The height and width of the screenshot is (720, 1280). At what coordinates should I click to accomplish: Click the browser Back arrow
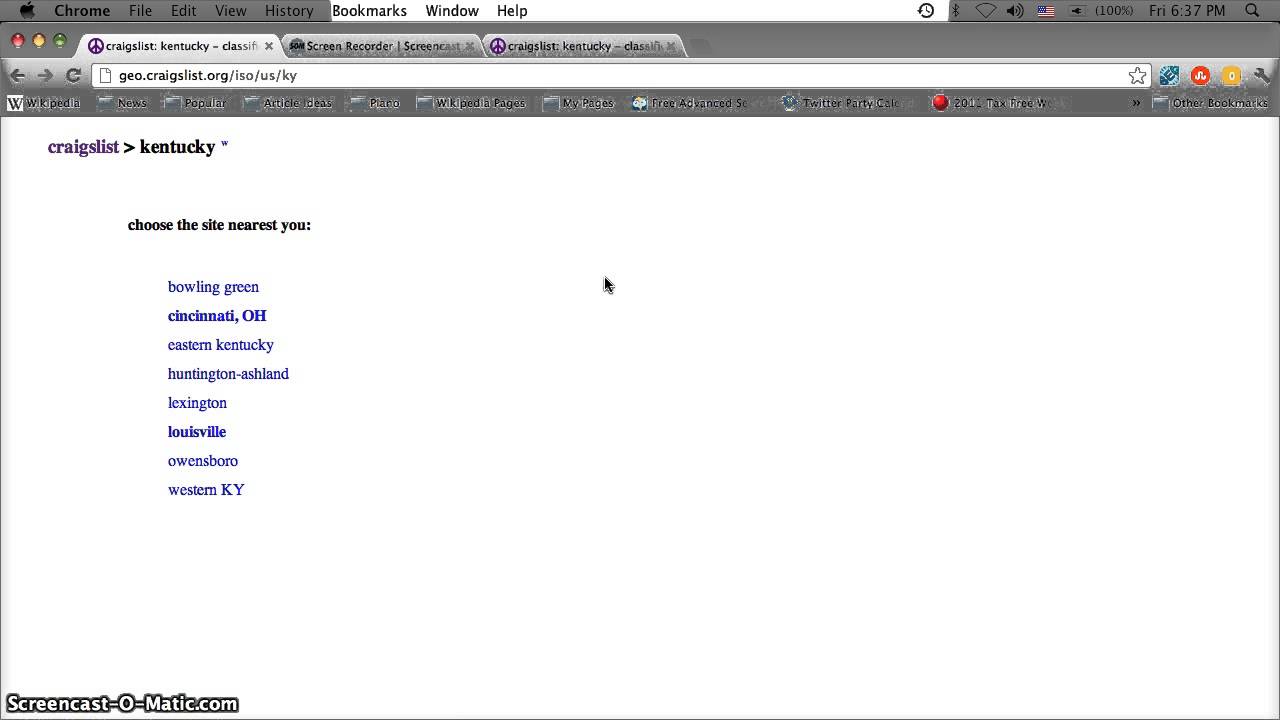coord(17,75)
